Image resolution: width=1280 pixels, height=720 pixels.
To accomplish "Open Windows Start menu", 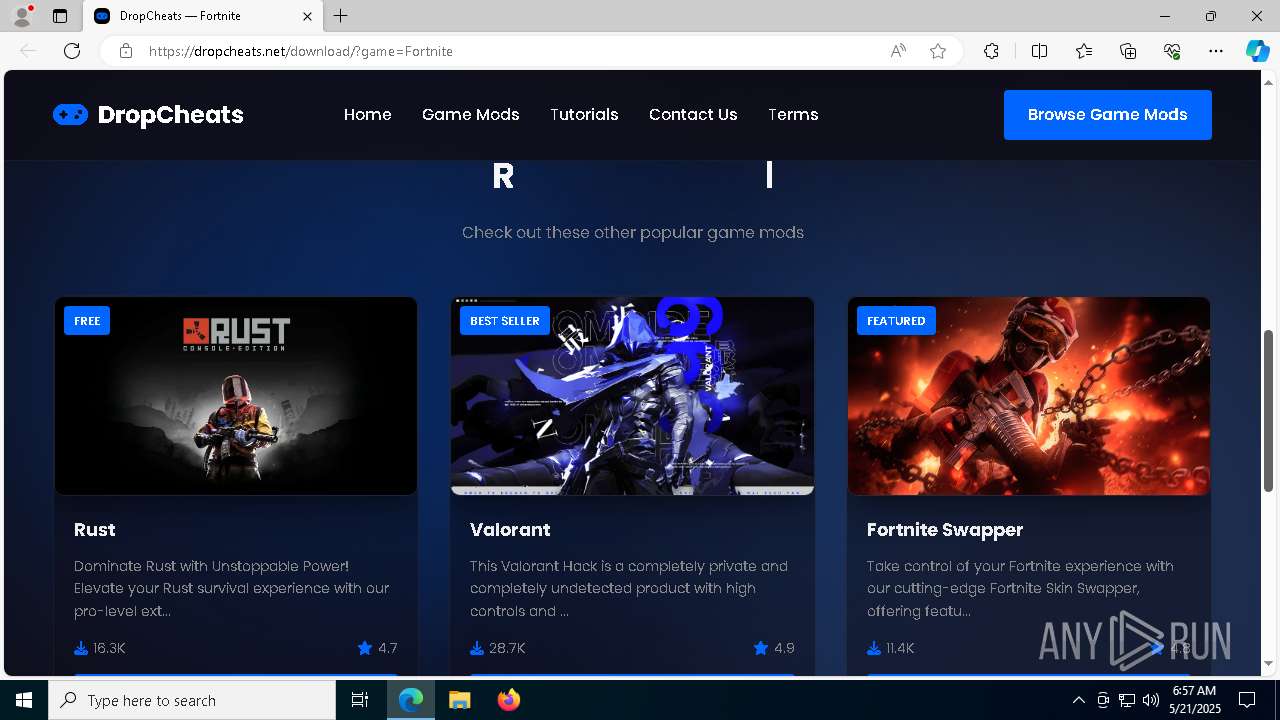I will [24, 700].
